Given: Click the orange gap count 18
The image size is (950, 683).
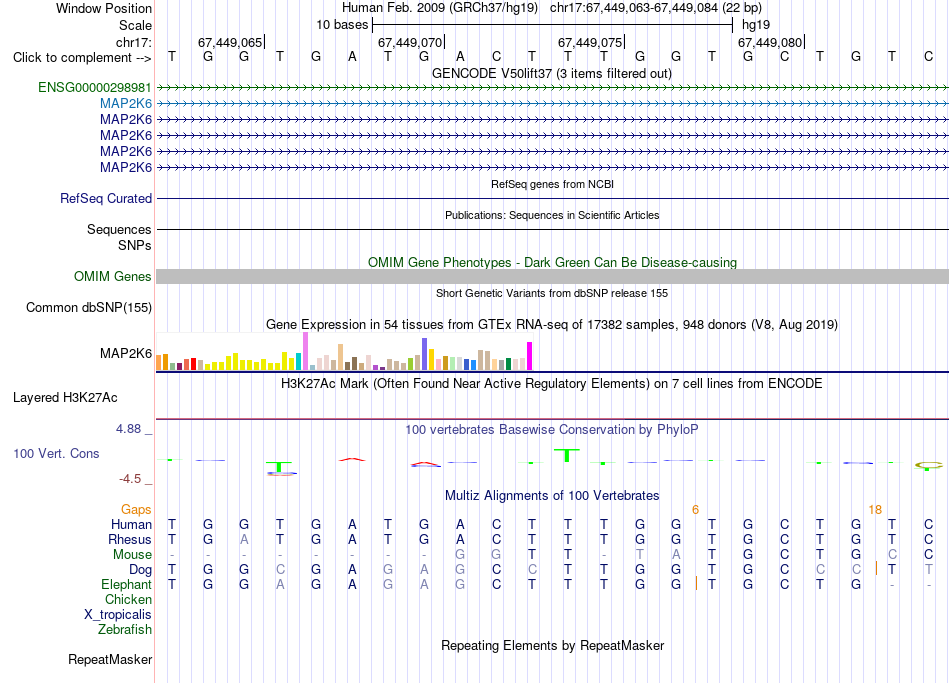Looking at the screenshot, I should 875,510.
